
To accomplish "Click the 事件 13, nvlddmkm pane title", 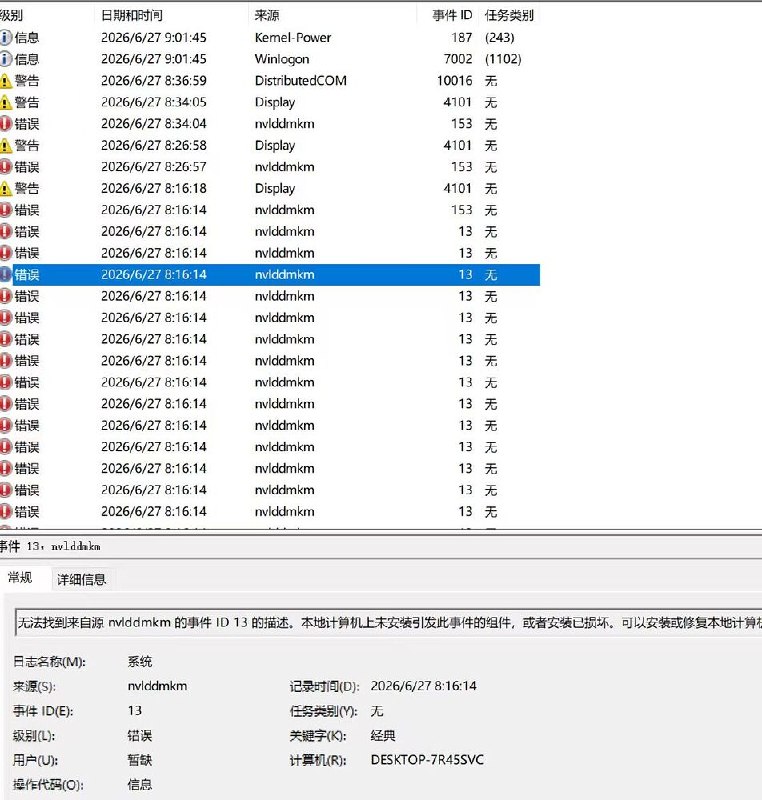I will [50, 546].
